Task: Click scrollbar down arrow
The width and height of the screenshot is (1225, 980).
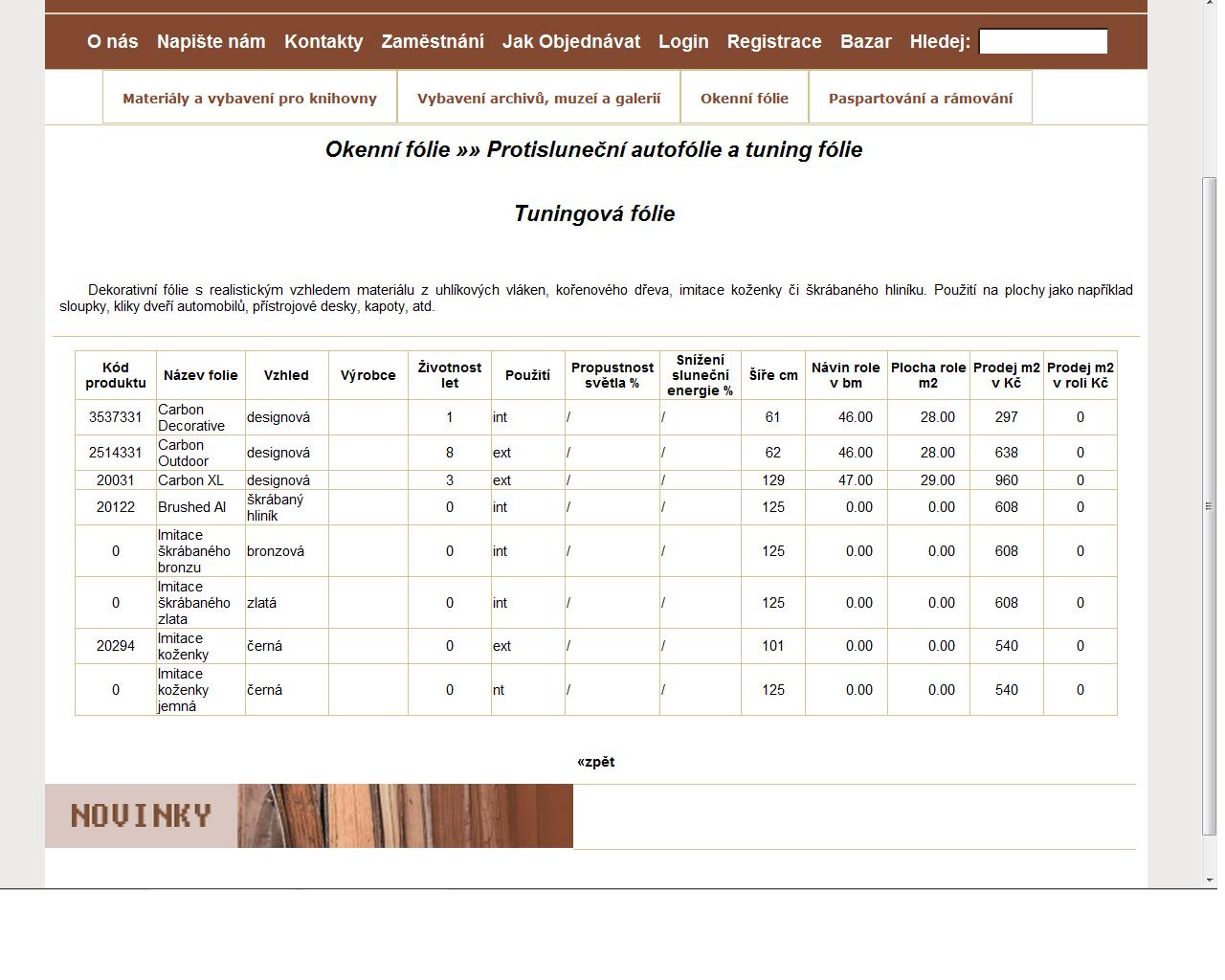Action: click(1210, 880)
